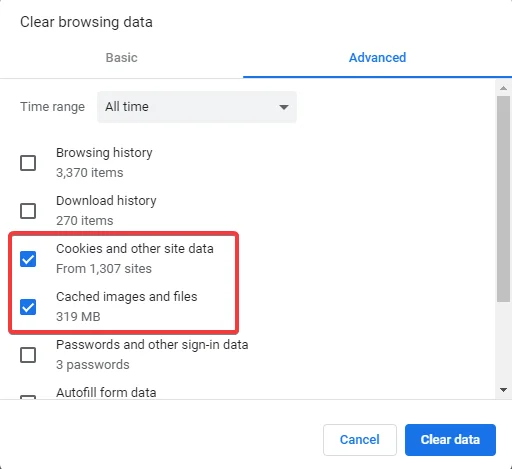Open the Time range dropdown
512x469 pixels.
[197, 107]
